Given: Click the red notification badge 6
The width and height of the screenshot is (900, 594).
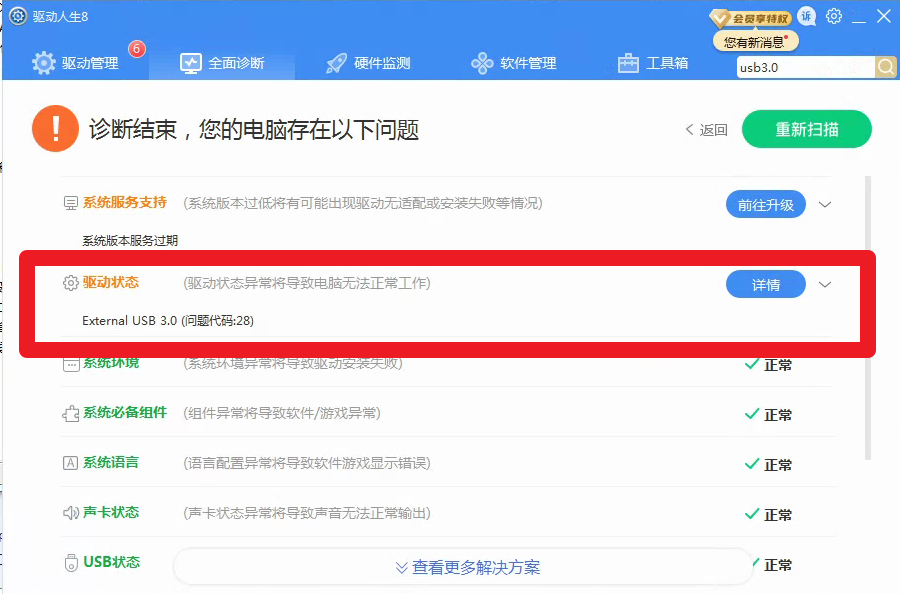Looking at the screenshot, I should pos(137,49).
